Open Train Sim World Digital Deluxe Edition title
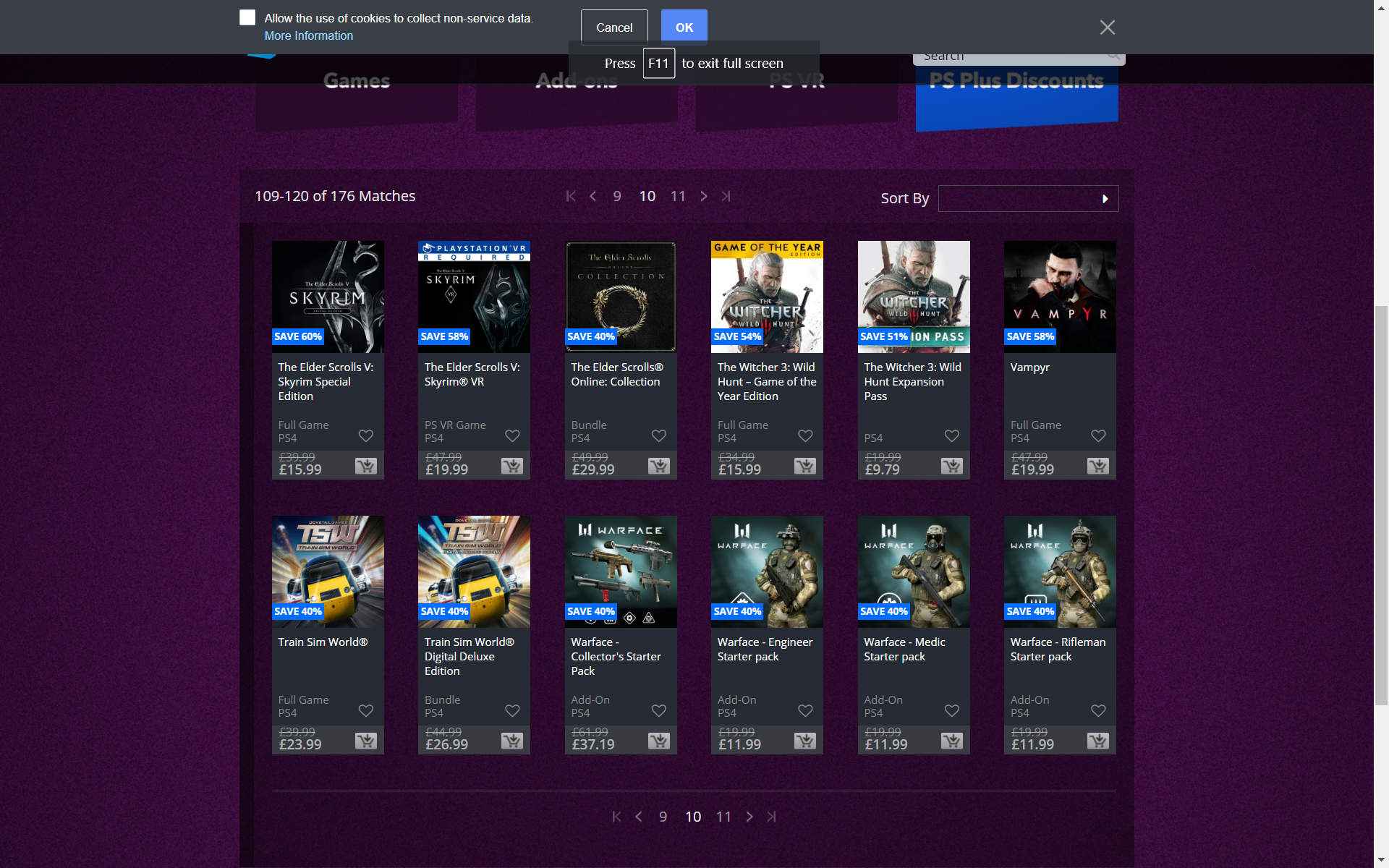This screenshot has height=868, width=1389. coord(469,656)
